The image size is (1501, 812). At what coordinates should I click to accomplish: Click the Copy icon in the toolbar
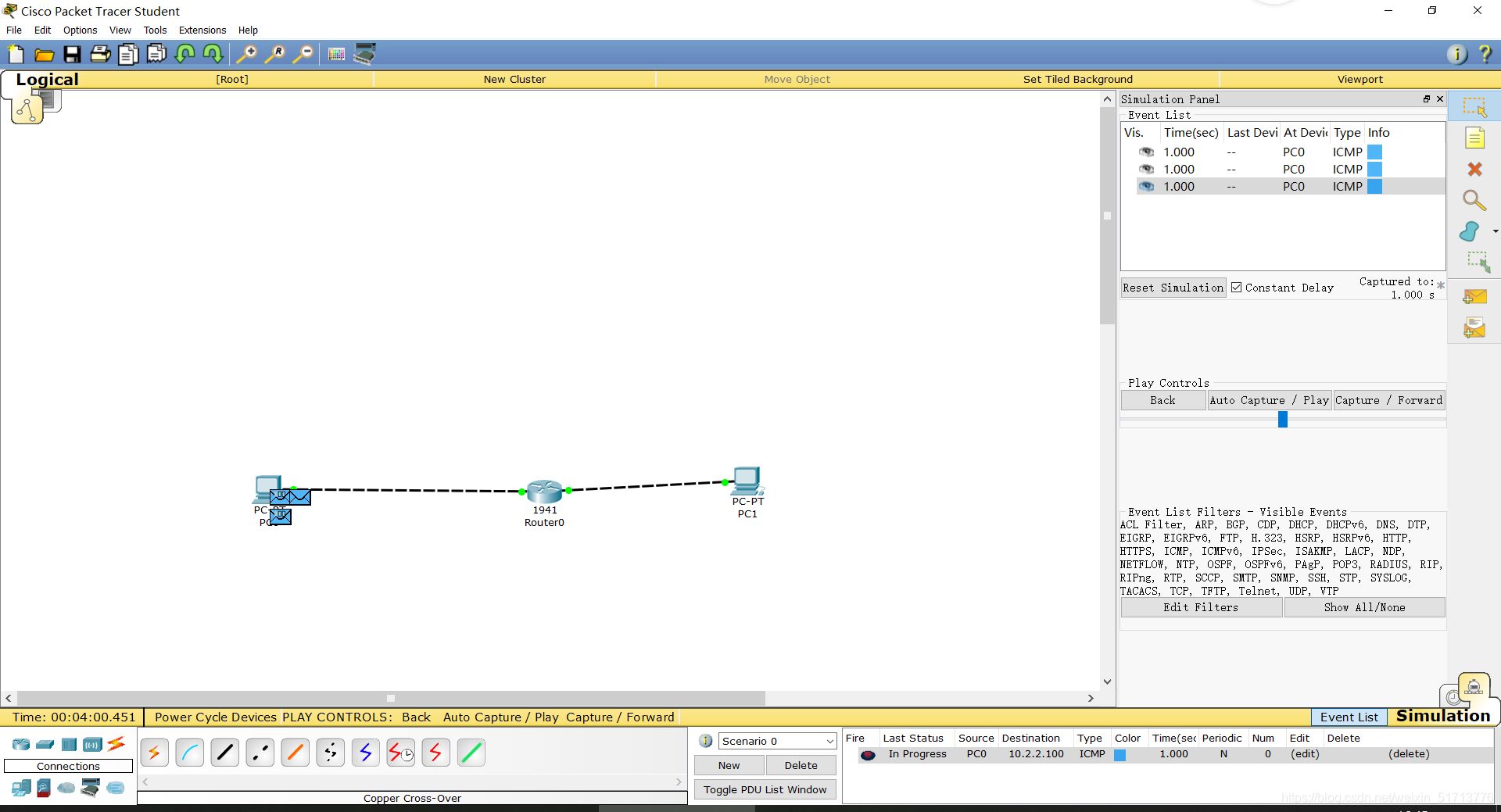(x=128, y=54)
